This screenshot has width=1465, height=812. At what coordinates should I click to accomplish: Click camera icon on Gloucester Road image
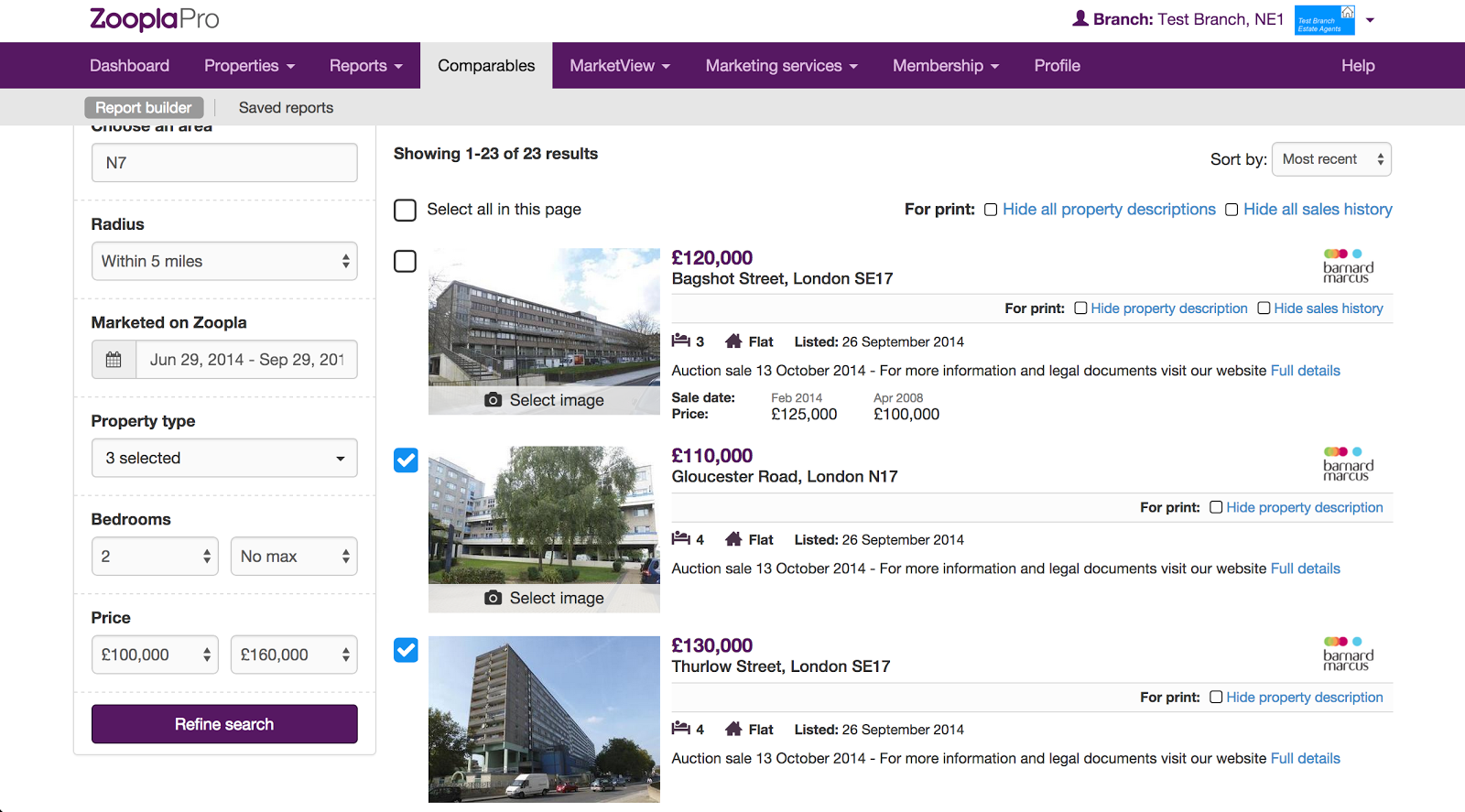[x=494, y=598]
